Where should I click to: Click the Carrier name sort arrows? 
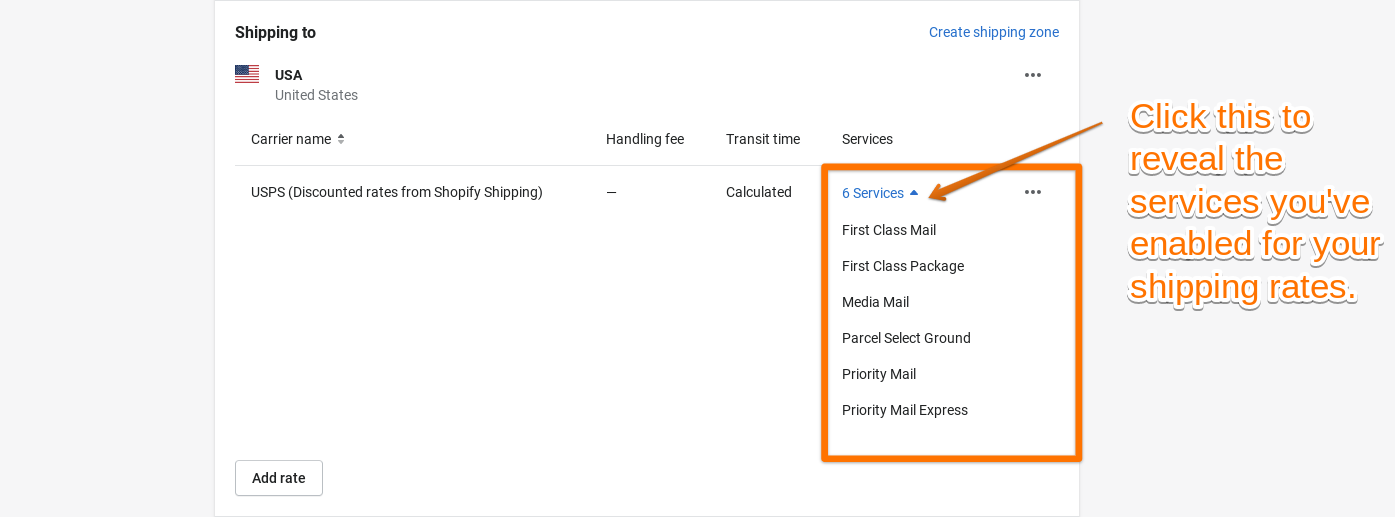tap(341, 139)
